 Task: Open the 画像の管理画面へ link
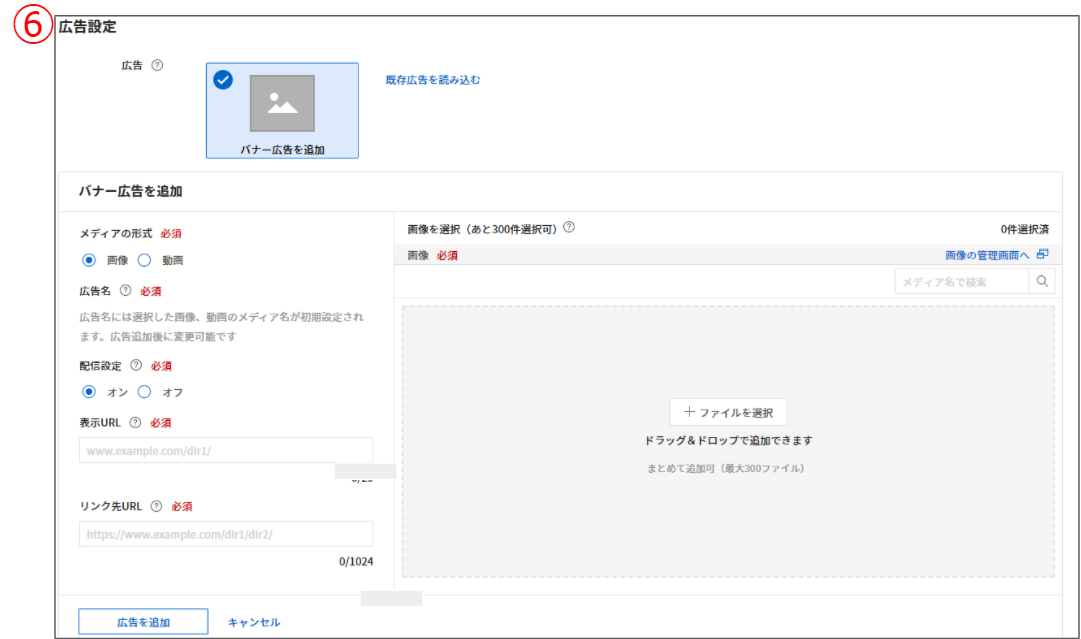coord(986,255)
